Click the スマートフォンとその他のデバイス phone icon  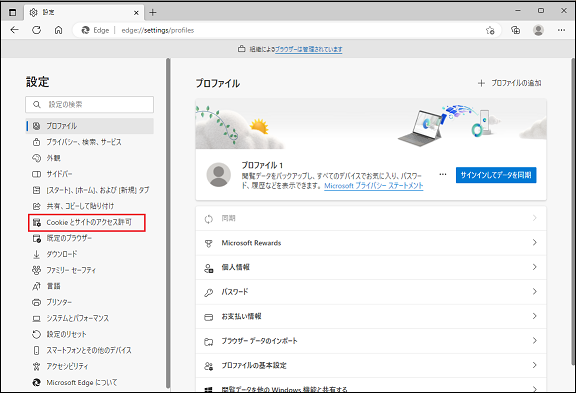click(x=36, y=350)
